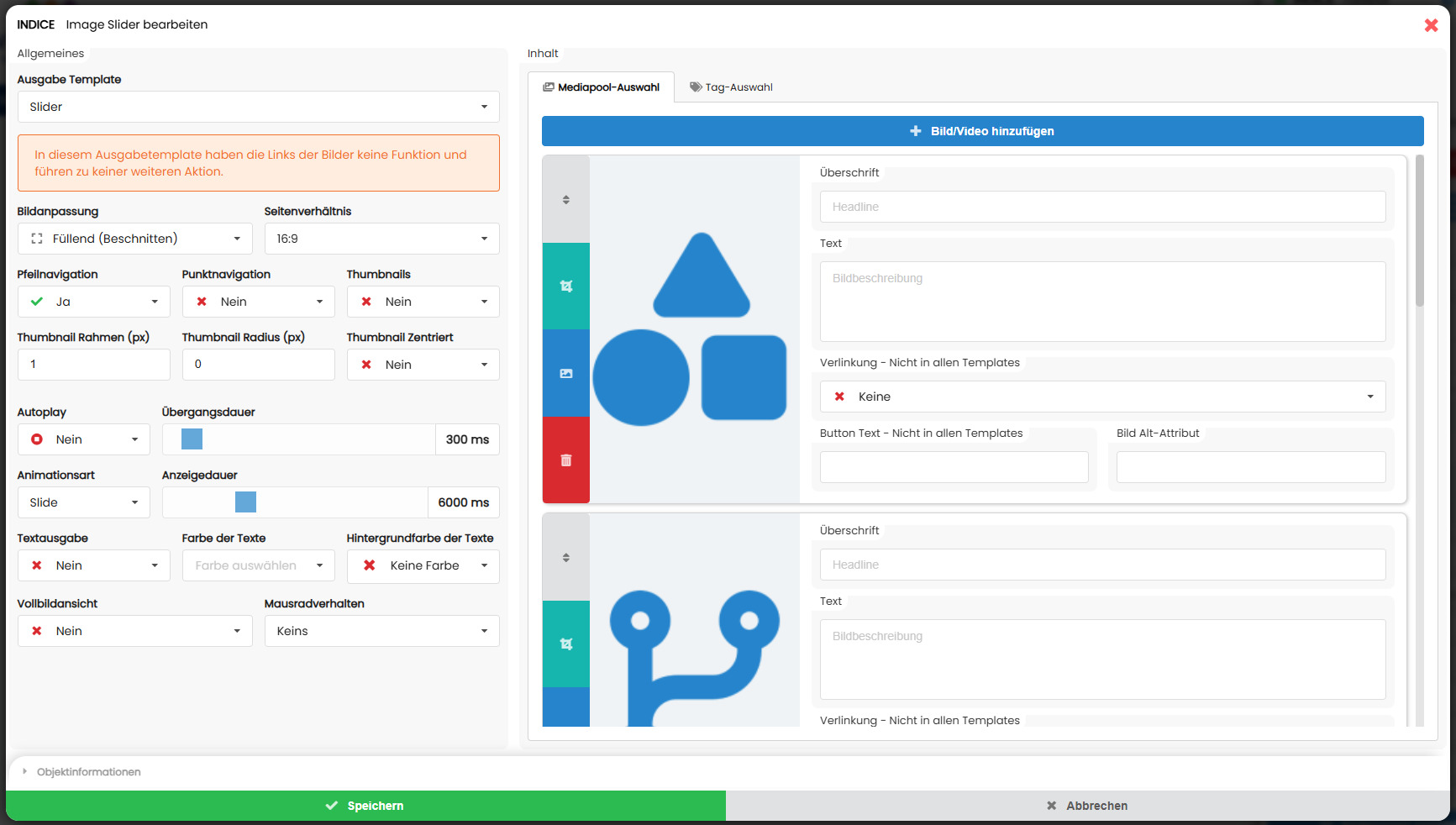The height and width of the screenshot is (825, 1456).
Task: Click the Thumbnail Rahmen (px) input field
Action: click(x=93, y=365)
